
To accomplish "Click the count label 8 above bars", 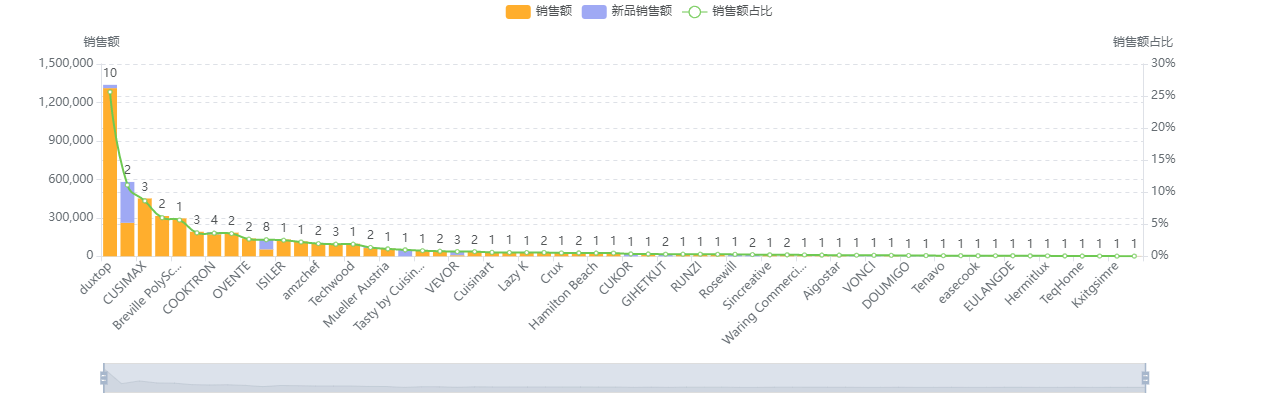I will (x=266, y=227).
